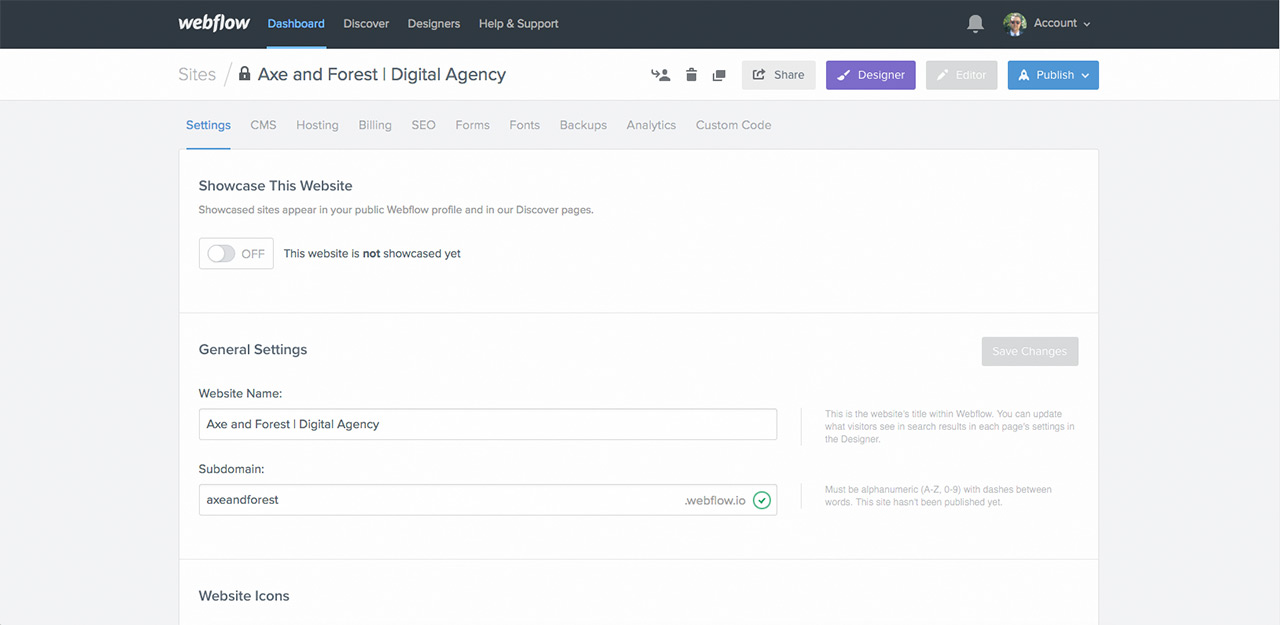Go to Dashboard in top navigation
Screen dimensions: 1280x625
pyautogui.click(x=296, y=23)
